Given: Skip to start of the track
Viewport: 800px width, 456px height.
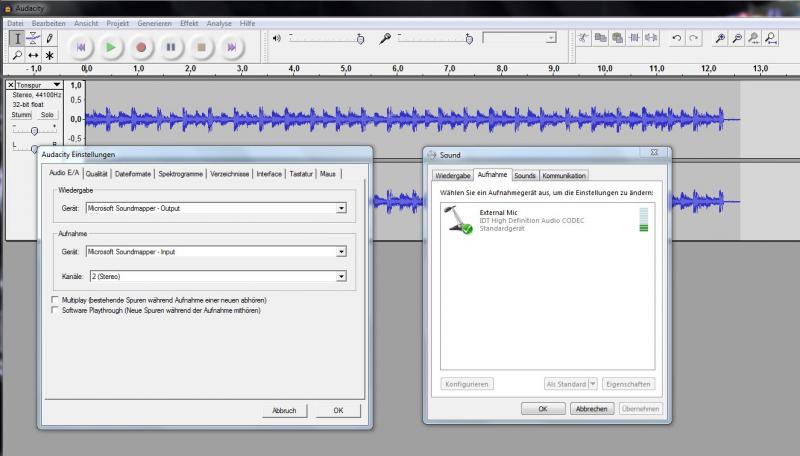Looking at the screenshot, I should tap(81, 46).
